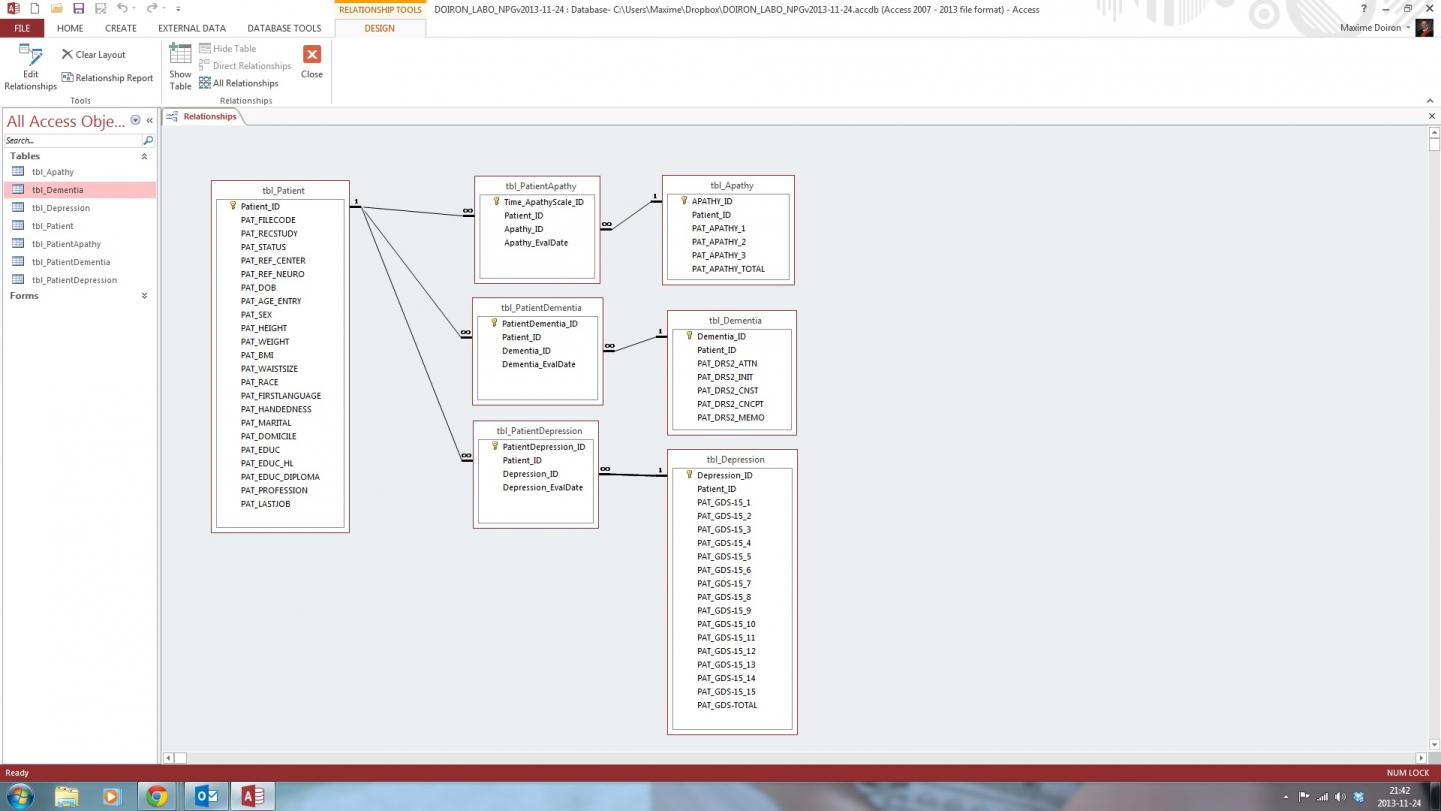Select PAT_GDS-15_10 field in tbl_Depression
Image resolution: width=1441 pixels, height=811 pixels.
(726, 624)
